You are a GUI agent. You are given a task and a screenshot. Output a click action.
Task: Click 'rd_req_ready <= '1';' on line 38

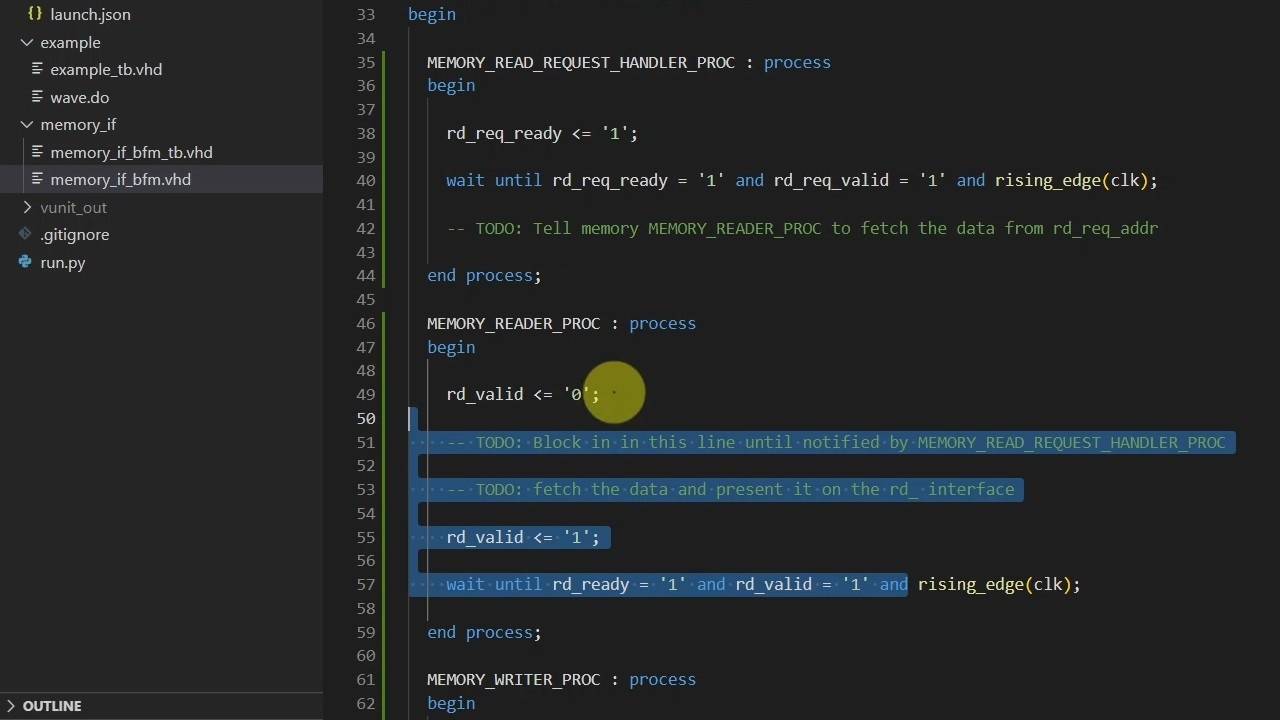(542, 133)
